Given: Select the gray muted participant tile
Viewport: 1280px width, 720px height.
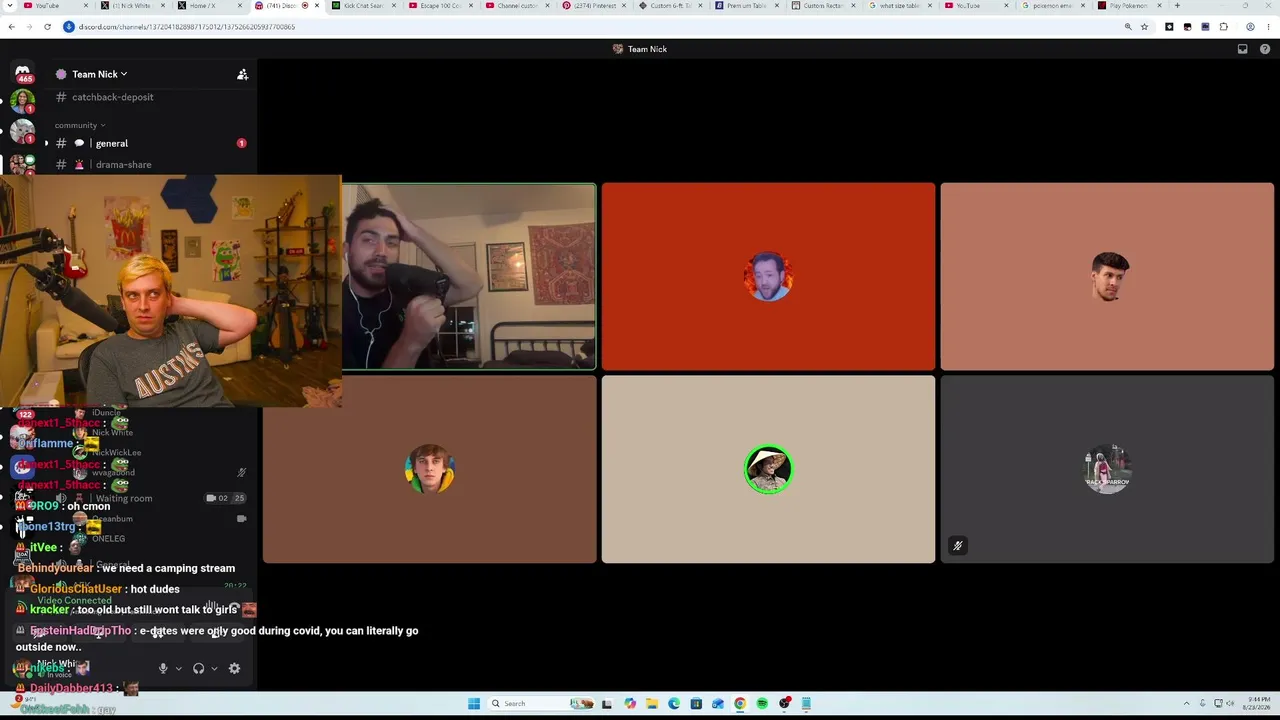Looking at the screenshot, I should click(x=1107, y=470).
